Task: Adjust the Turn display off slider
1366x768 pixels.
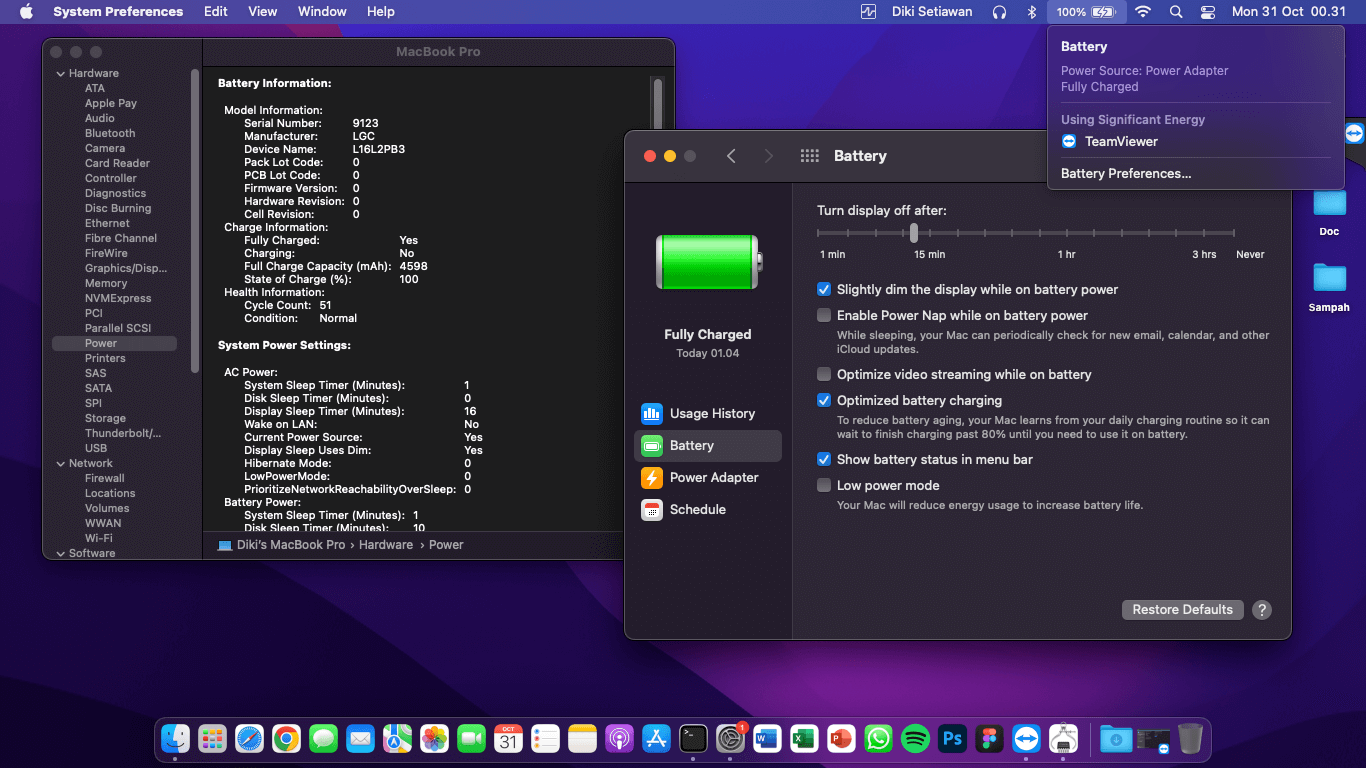Action: click(914, 232)
